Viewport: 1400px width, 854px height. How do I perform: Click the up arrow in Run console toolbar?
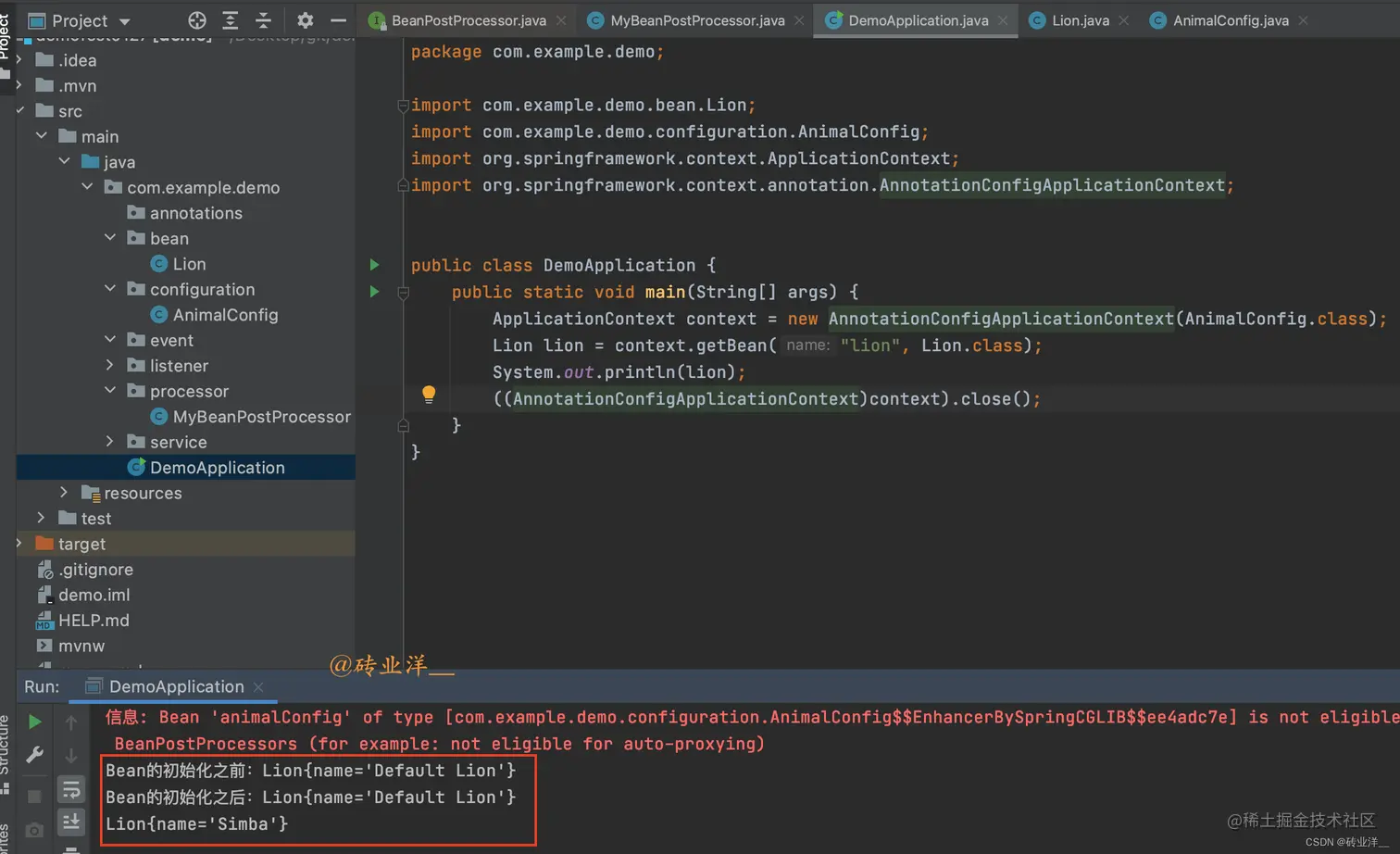(71, 722)
